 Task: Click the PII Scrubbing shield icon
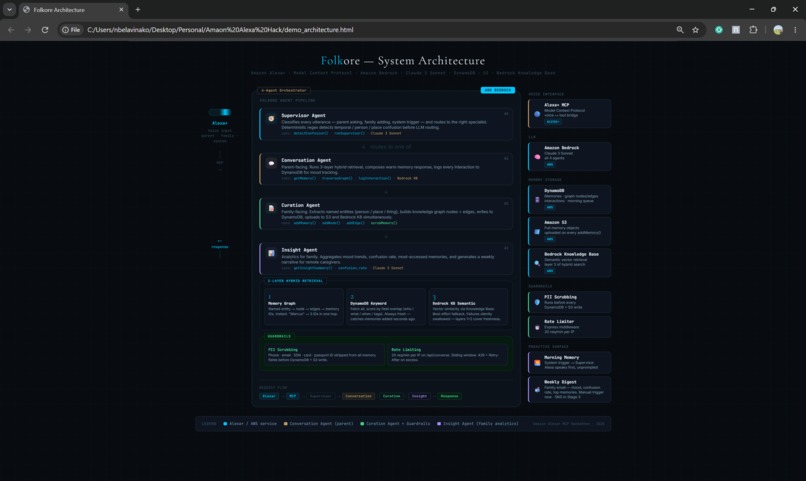click(537, 302)
